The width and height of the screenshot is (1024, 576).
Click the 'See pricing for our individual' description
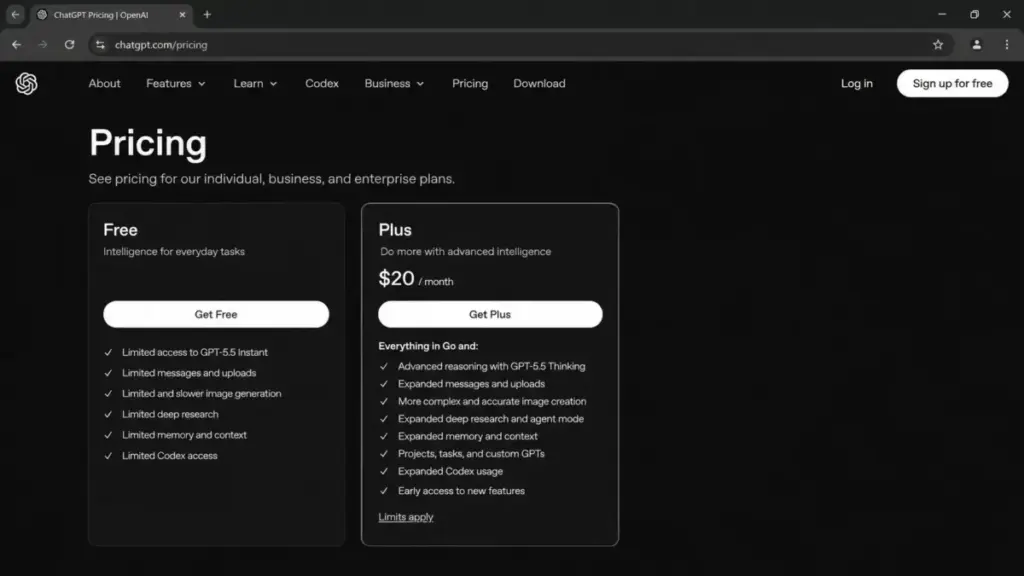tap(272, 179)
